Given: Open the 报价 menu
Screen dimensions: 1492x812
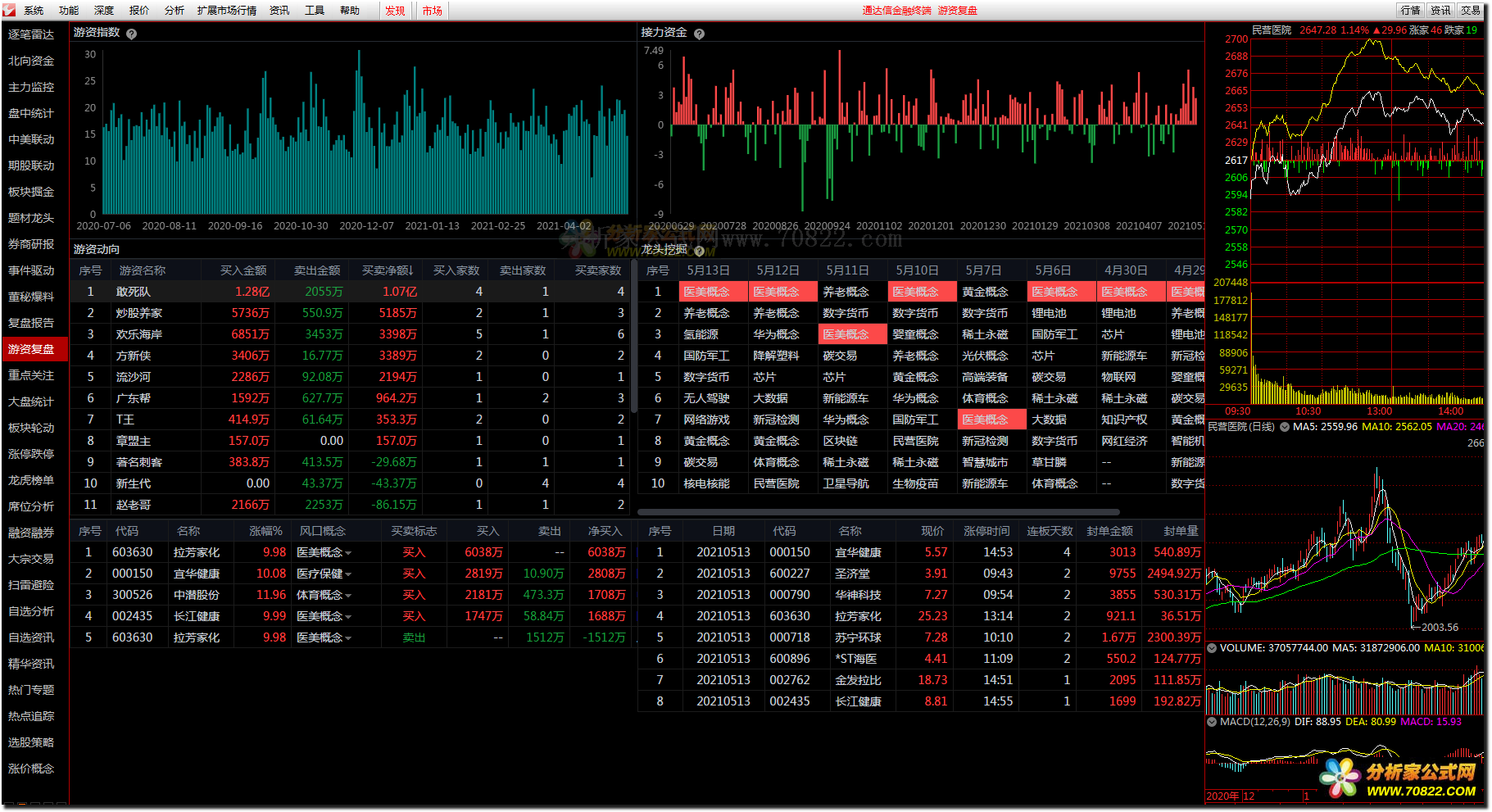Looking at the screenshot, I should [139, 11].
